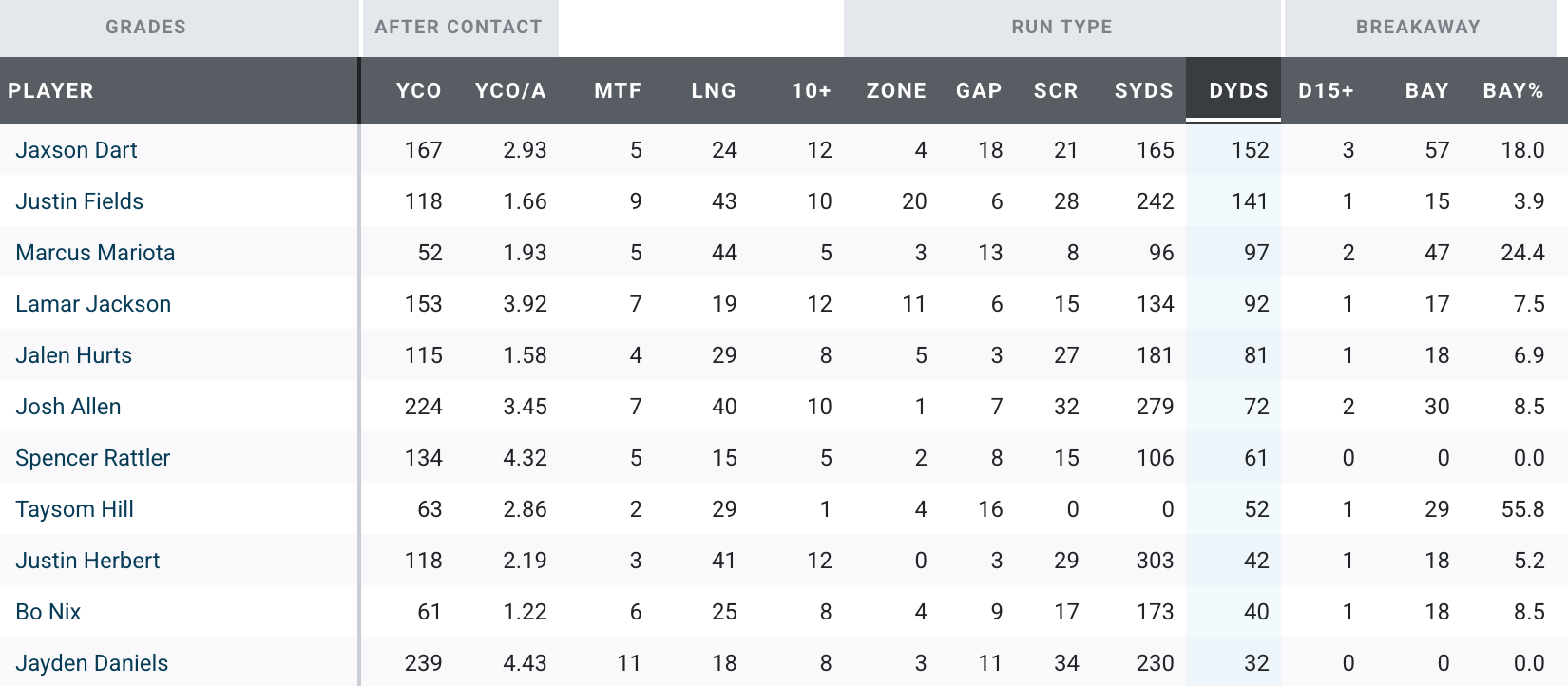Sort table by YCO column
1568x686 pixels.
click(418, 91)
